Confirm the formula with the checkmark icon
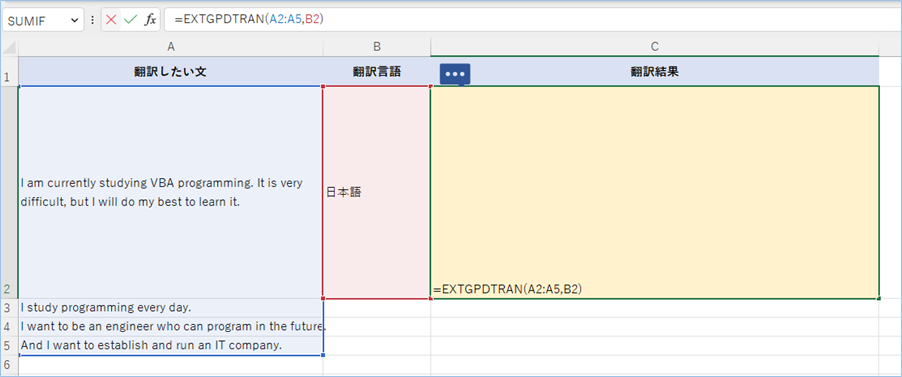The image size is (902, 377). (131, 20)
